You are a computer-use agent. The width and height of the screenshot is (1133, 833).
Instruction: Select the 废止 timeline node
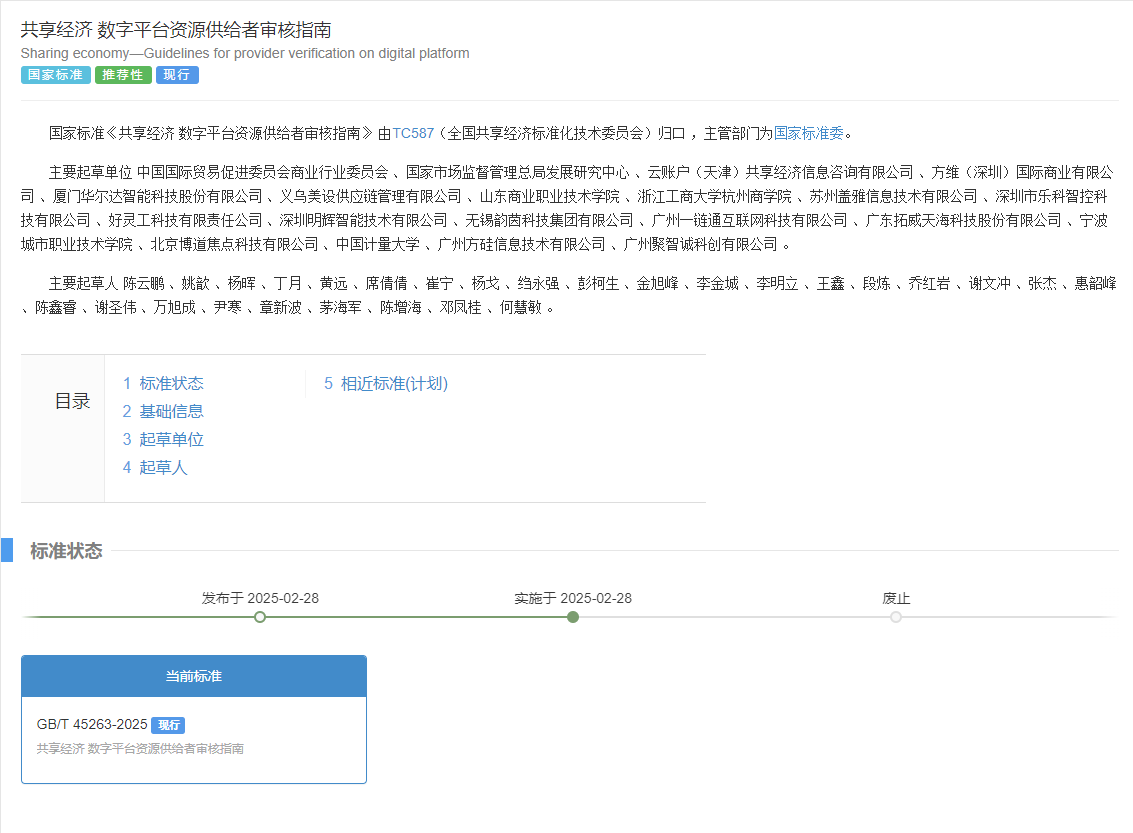click(x=896, y=617)
